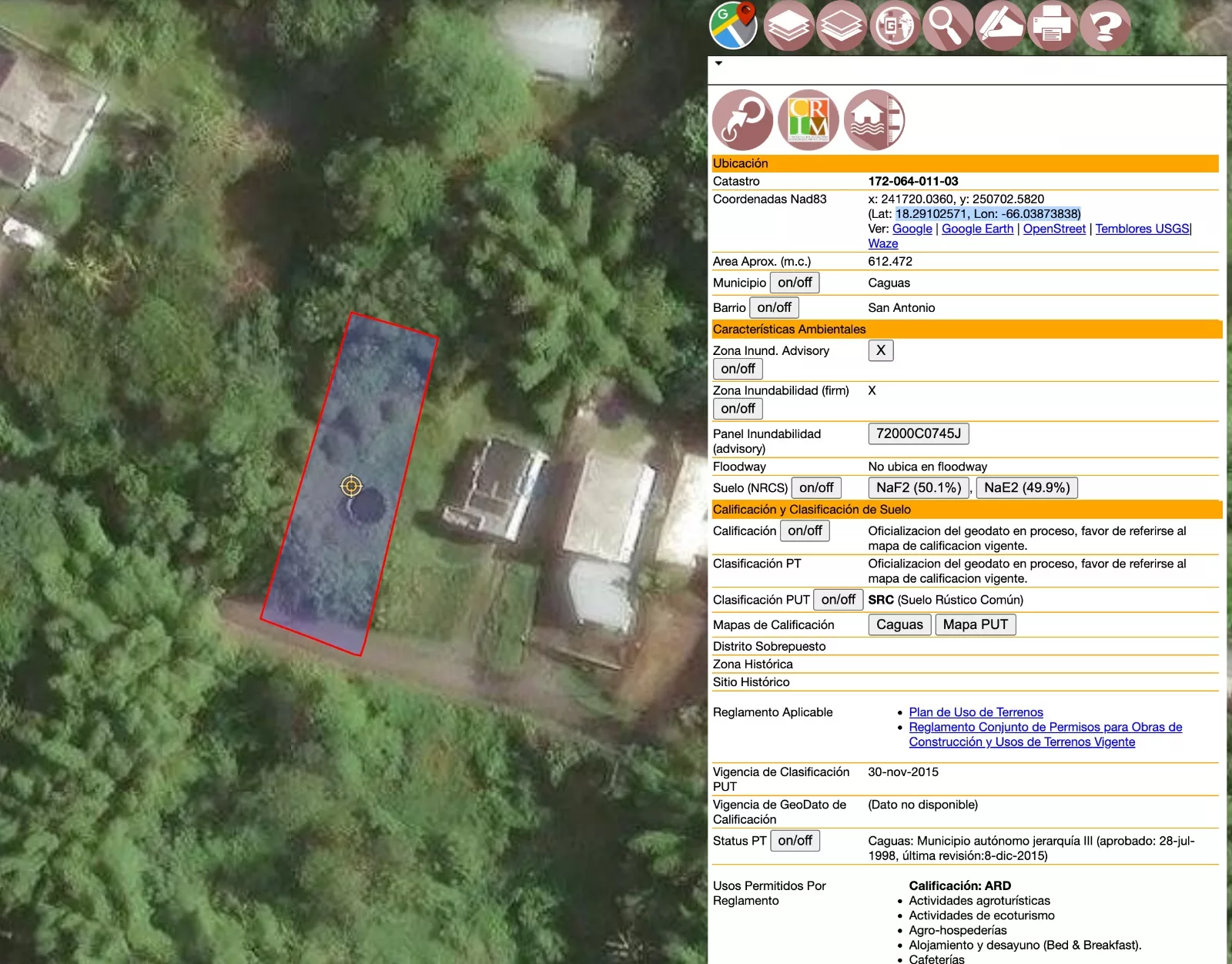Screen dimensions: 1232x964
Task: Click the area value 612.472
Action: click(x=890, y=261)
